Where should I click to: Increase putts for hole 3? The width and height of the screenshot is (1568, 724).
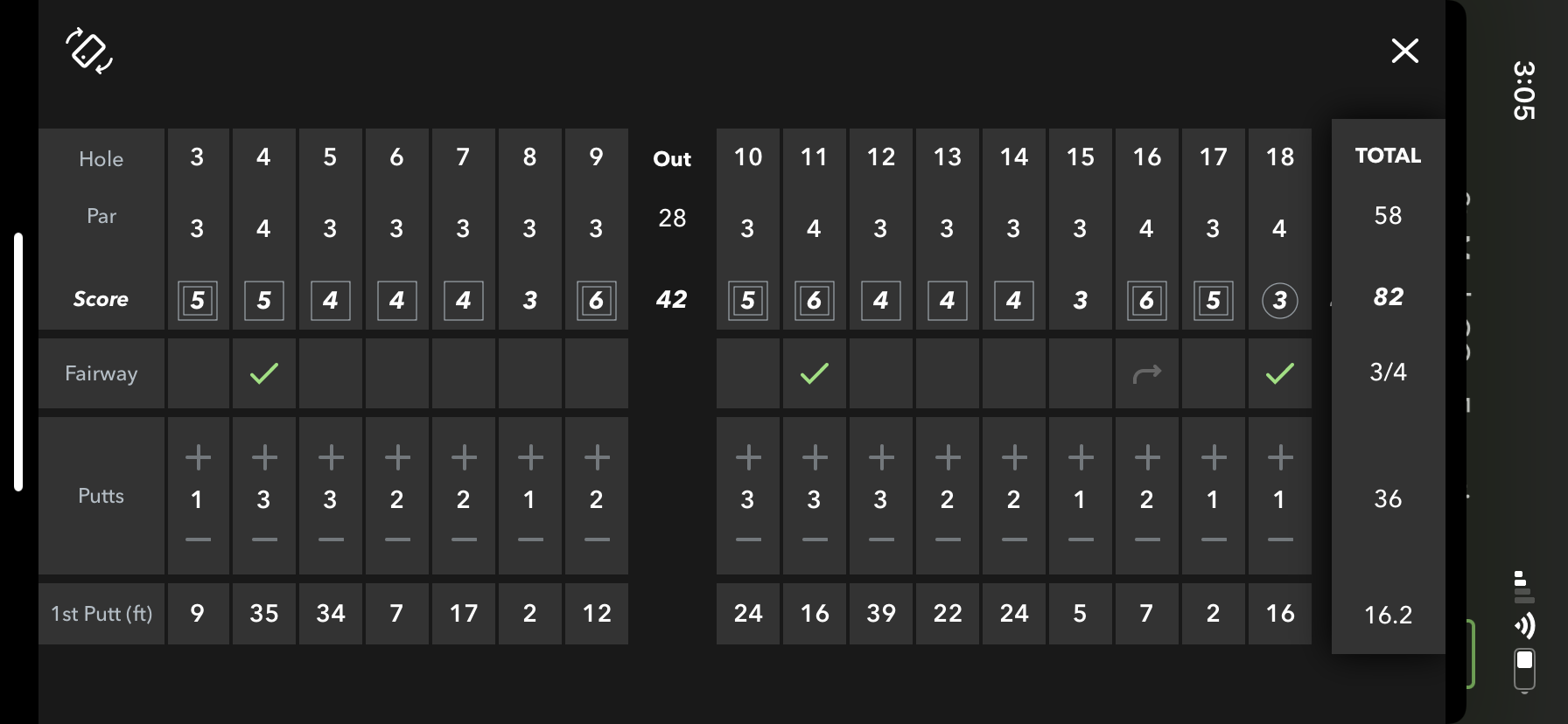pyautogui.click(x=198, y=457)
